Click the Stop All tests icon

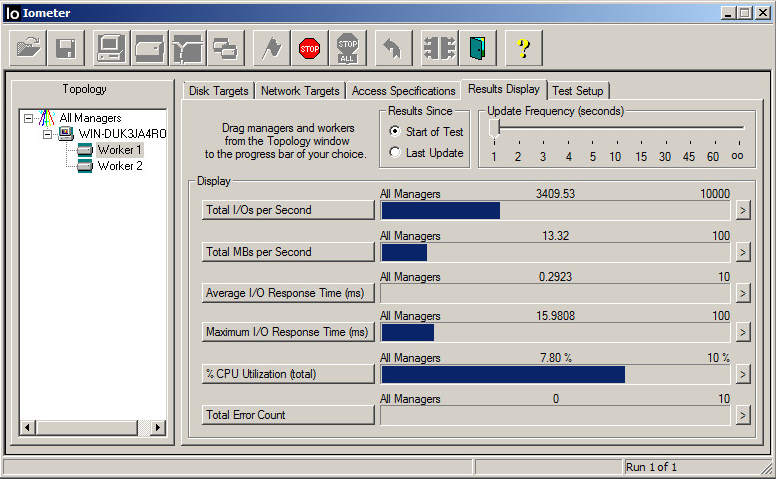[x=348, y=48]
